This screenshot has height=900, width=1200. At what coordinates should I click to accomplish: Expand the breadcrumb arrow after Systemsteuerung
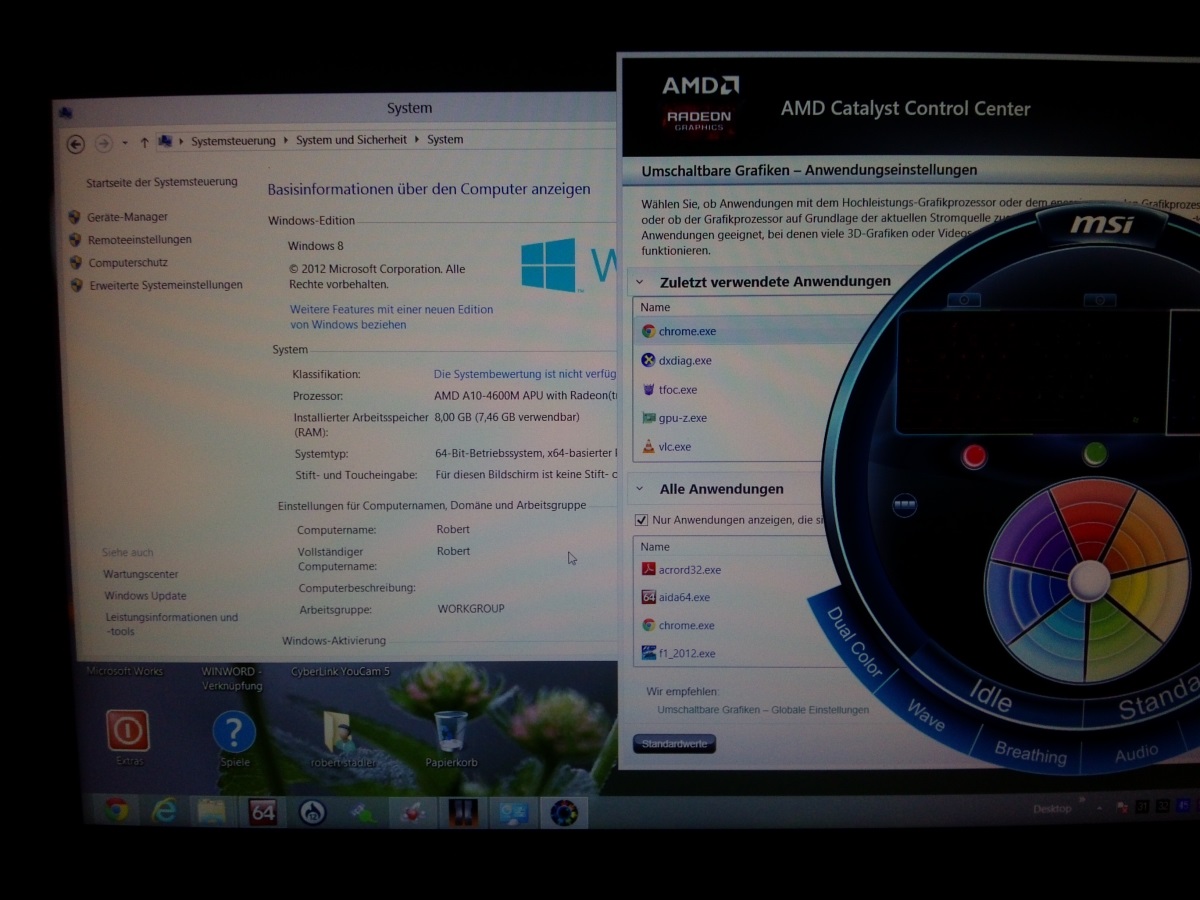click(285, 141)
